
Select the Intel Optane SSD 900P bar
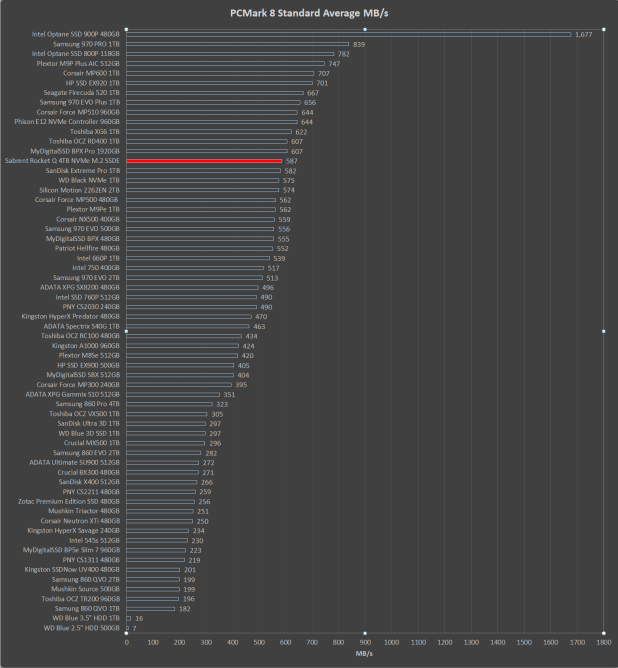pos(349,35)
